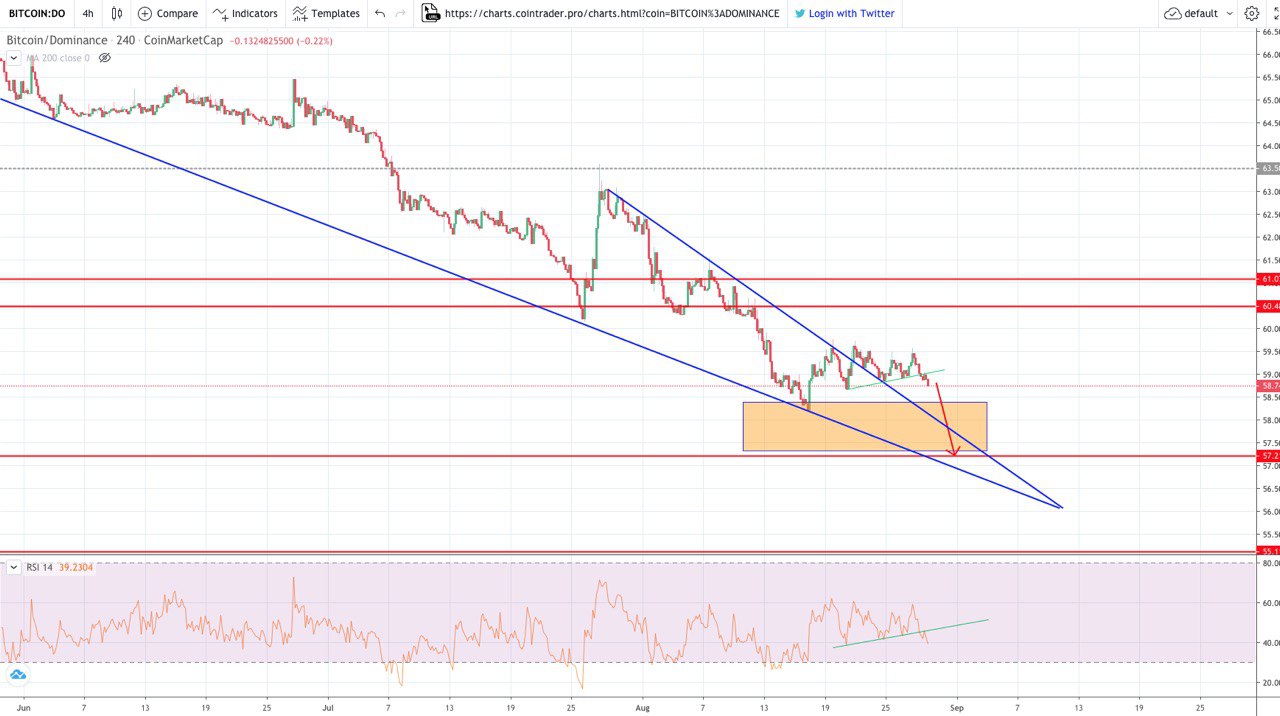Image resolution: width=1280 pixels, height=716 pixels.
Task: Click the Twitter bird icon
Action: (800, 14)
